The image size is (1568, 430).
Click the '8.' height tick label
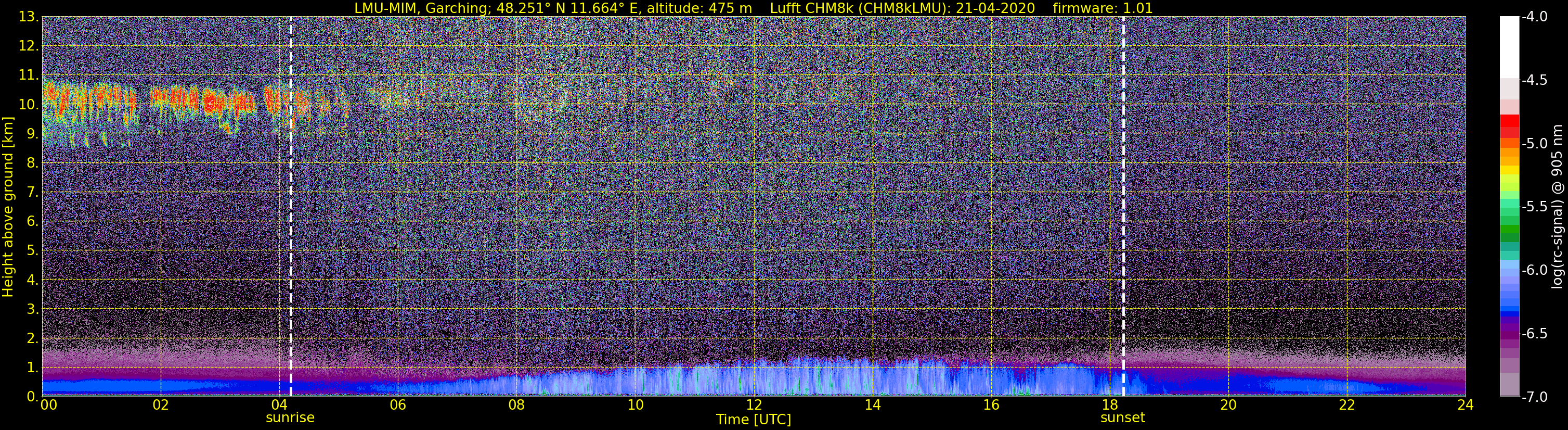32,163
